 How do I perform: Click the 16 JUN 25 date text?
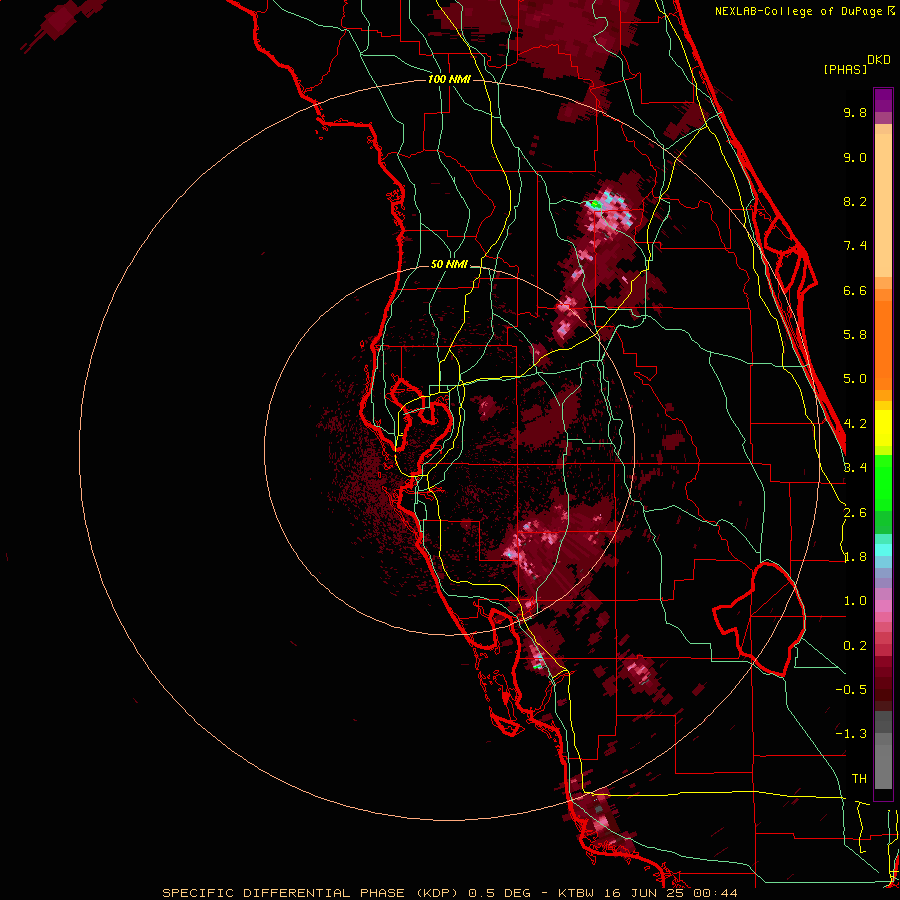click(642, 893)
